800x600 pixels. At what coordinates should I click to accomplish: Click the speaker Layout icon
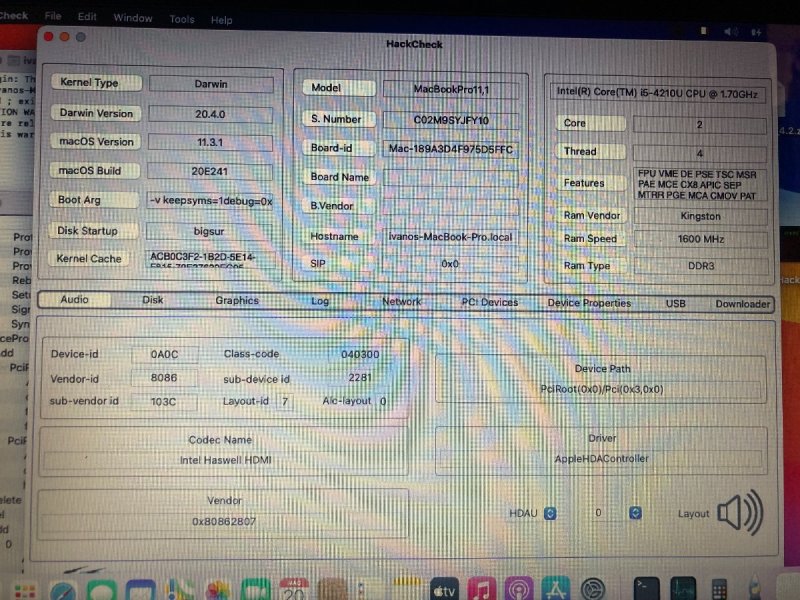[x=740, y=512]
